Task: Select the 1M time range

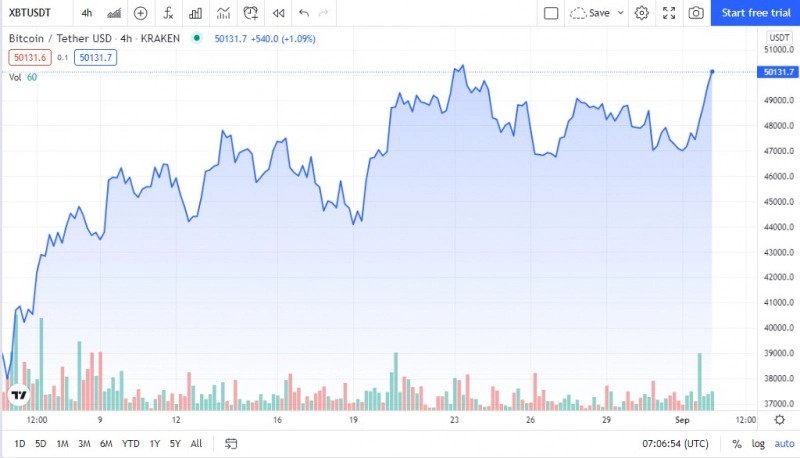Action: pos(62,443)
